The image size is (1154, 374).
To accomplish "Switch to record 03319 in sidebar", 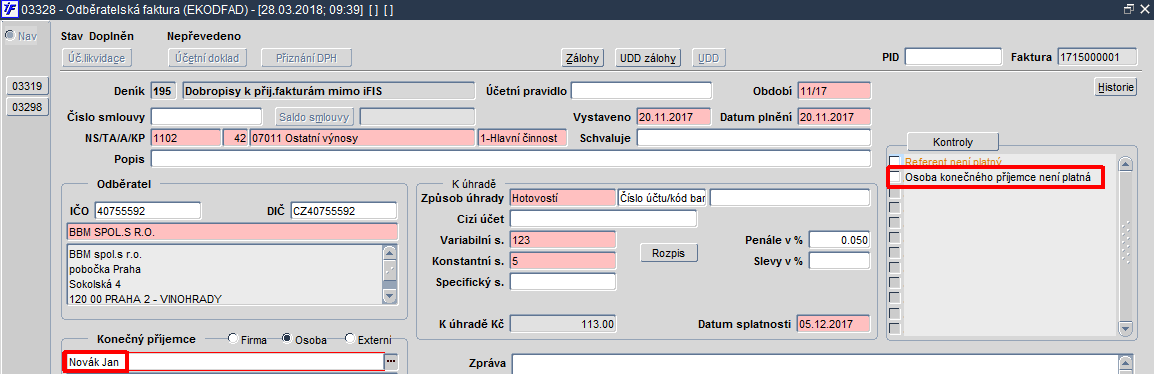I will [x=27, y=85].
